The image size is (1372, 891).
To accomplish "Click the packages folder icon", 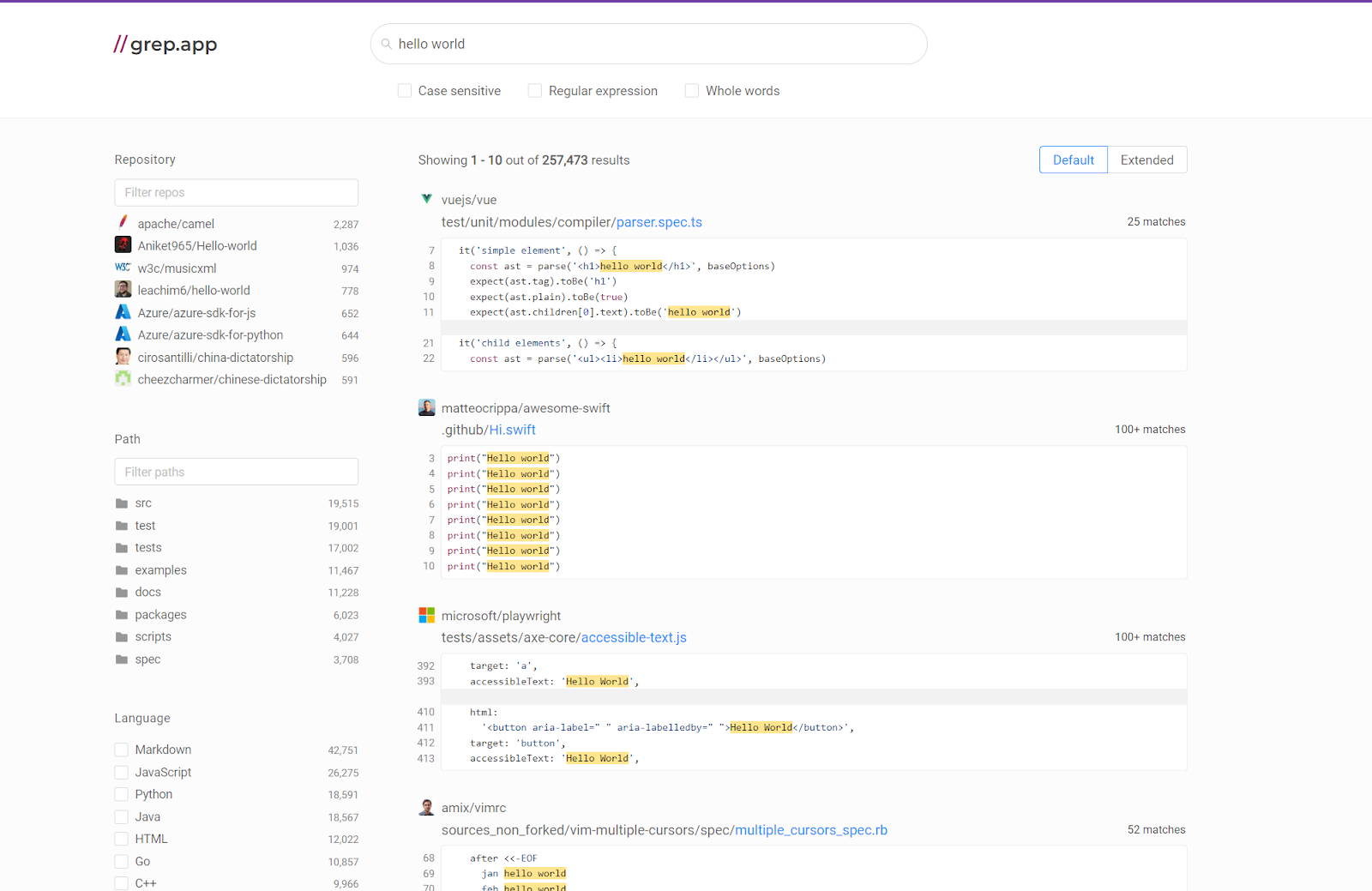I will 122,615.
